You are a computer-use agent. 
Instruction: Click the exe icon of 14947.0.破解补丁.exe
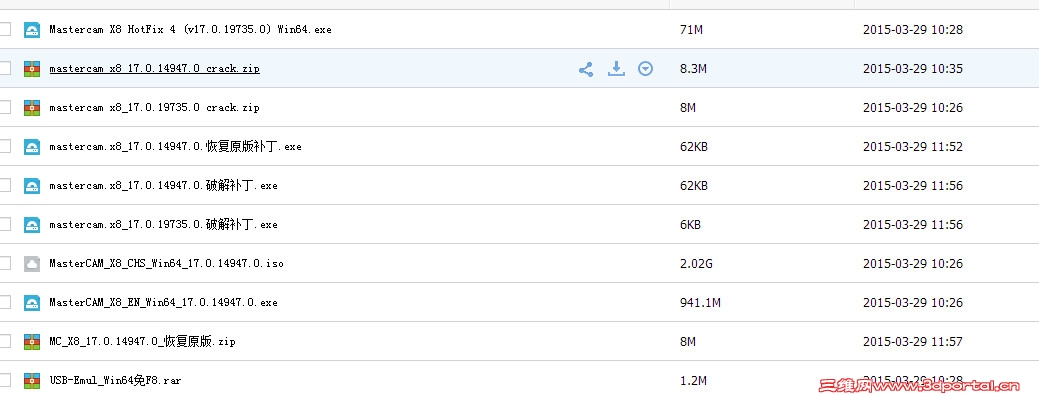point(32,186)
